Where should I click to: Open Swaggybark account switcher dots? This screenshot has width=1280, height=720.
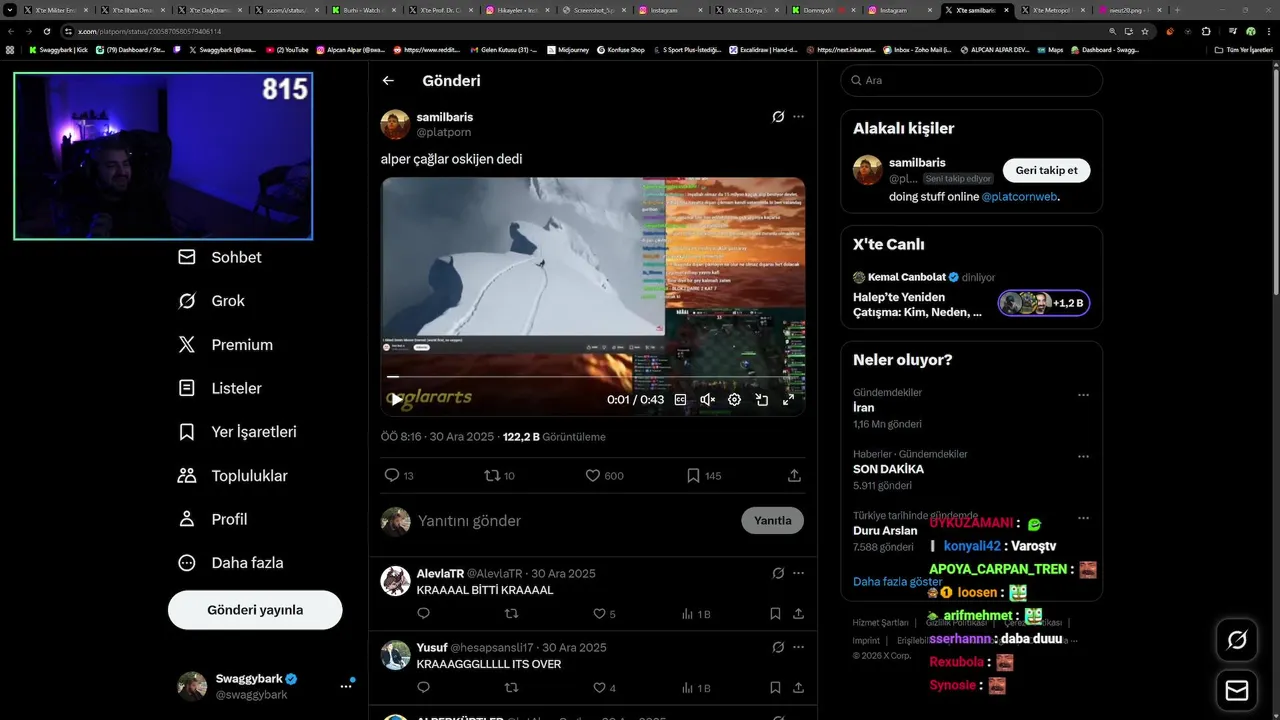346,686
